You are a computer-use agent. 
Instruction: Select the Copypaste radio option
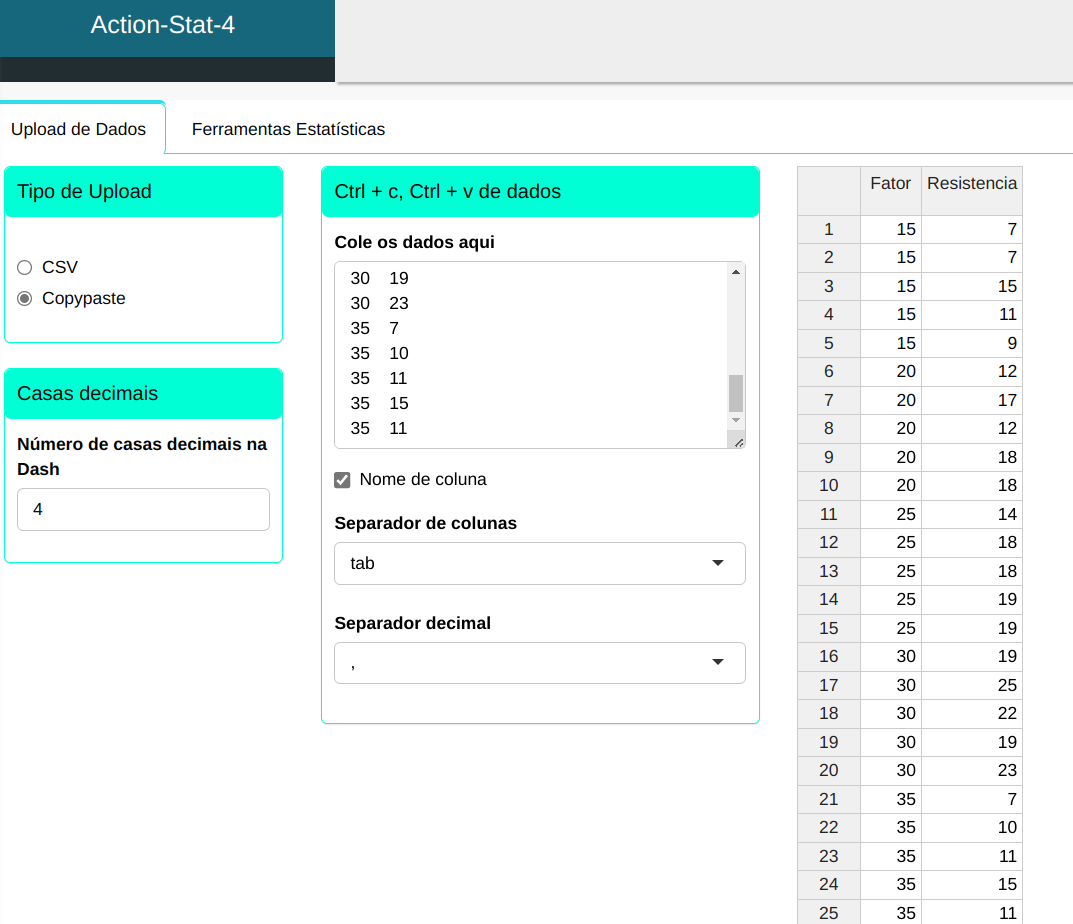click(25, 298)
